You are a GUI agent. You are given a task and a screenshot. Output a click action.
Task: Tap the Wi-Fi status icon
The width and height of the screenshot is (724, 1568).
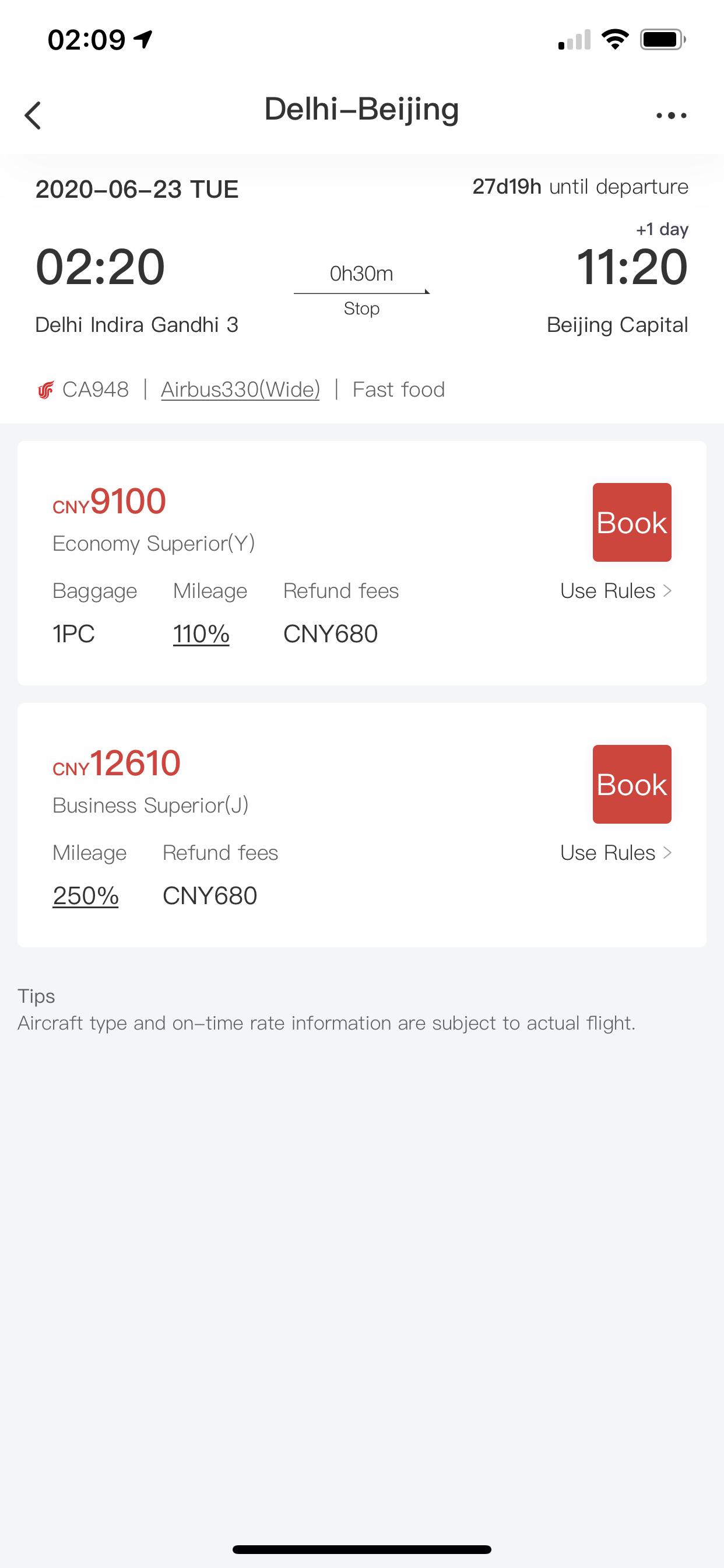click(x=615, y=40)
